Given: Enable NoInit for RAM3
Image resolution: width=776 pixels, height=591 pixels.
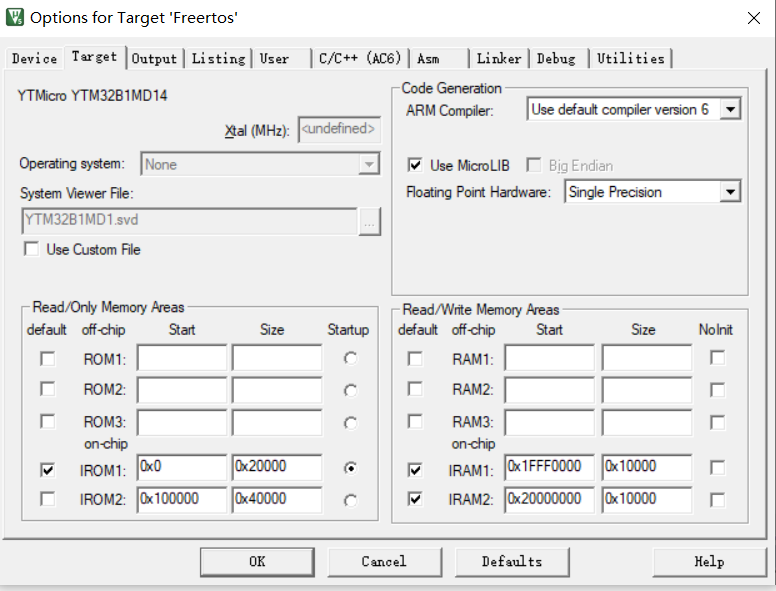Looking at the screenshot, I should (x=717, y=422).
